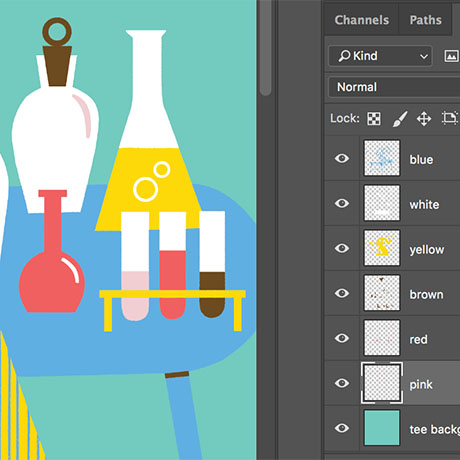Click the teal background layer thumbnail
The height and width of the screenshot is (460, 460).
382,428
